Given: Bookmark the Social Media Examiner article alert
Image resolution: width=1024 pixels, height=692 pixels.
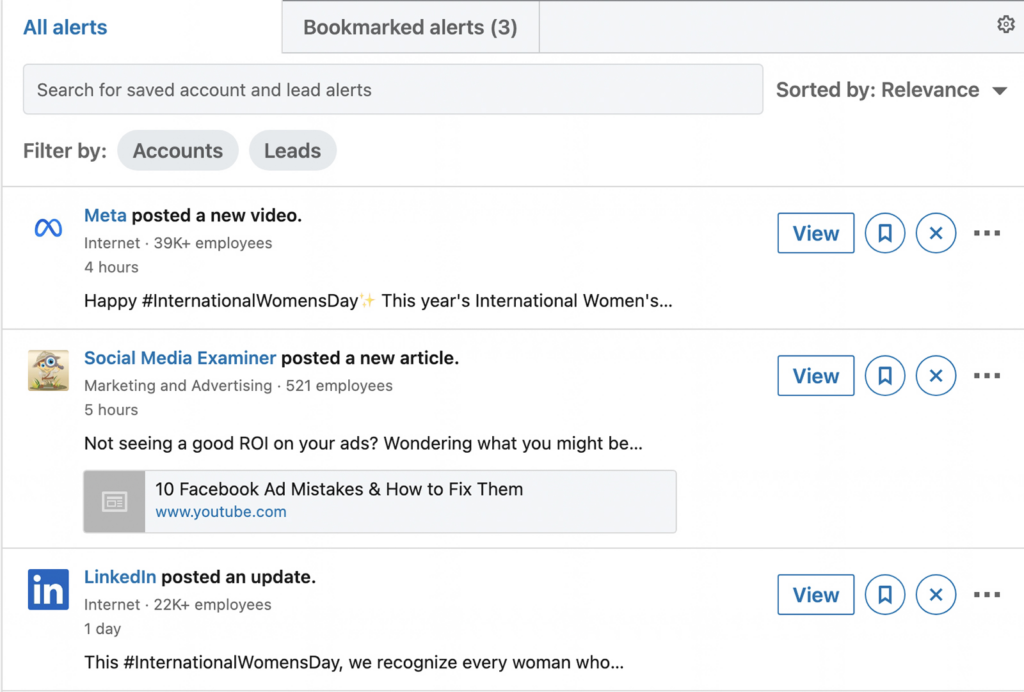Looking at the screenshot, I should [884, 375].
